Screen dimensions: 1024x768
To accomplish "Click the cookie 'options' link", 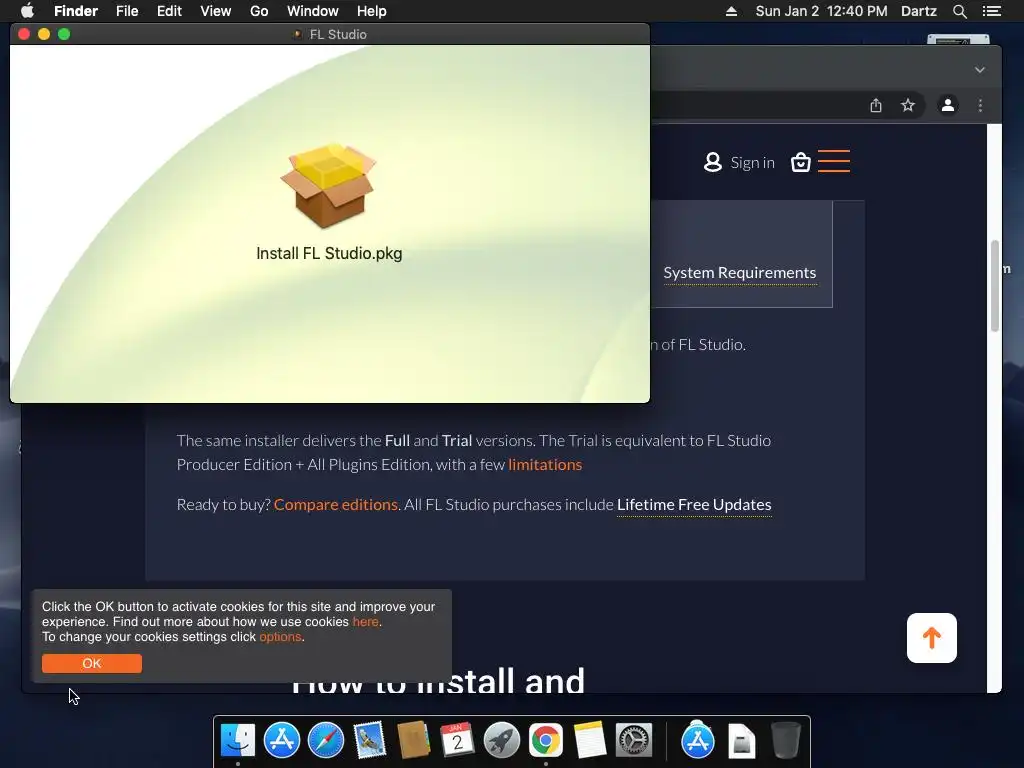I will pos(280,637).
